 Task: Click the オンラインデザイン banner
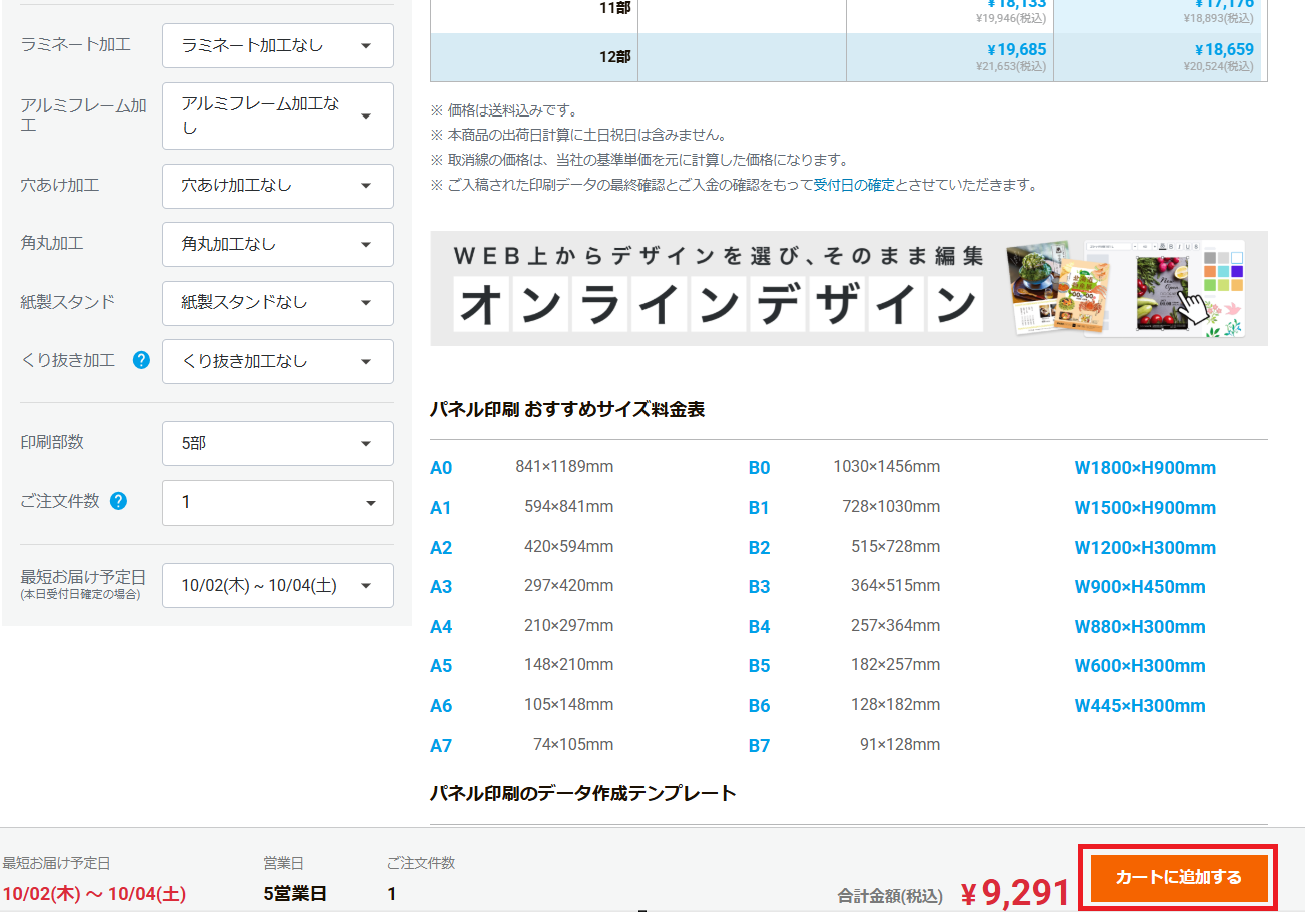tap(848, 289)
